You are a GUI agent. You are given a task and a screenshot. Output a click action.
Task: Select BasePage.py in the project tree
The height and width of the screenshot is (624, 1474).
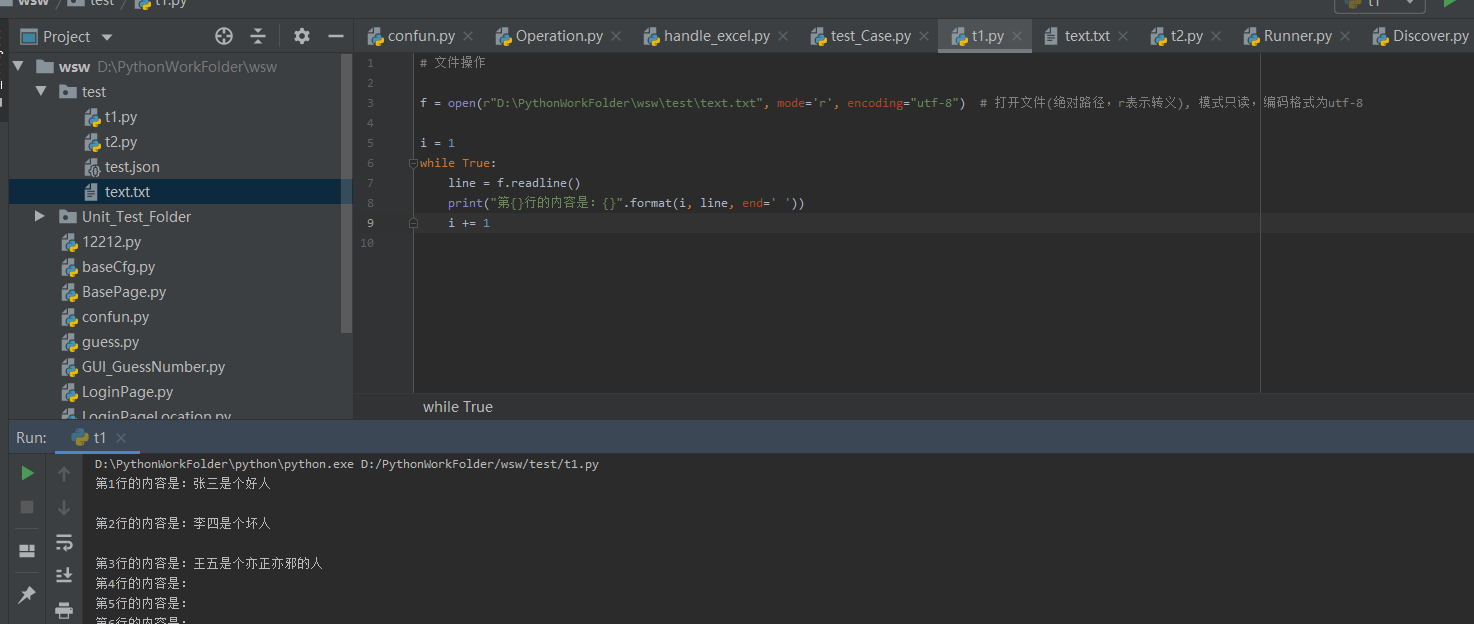pos(124,292)
